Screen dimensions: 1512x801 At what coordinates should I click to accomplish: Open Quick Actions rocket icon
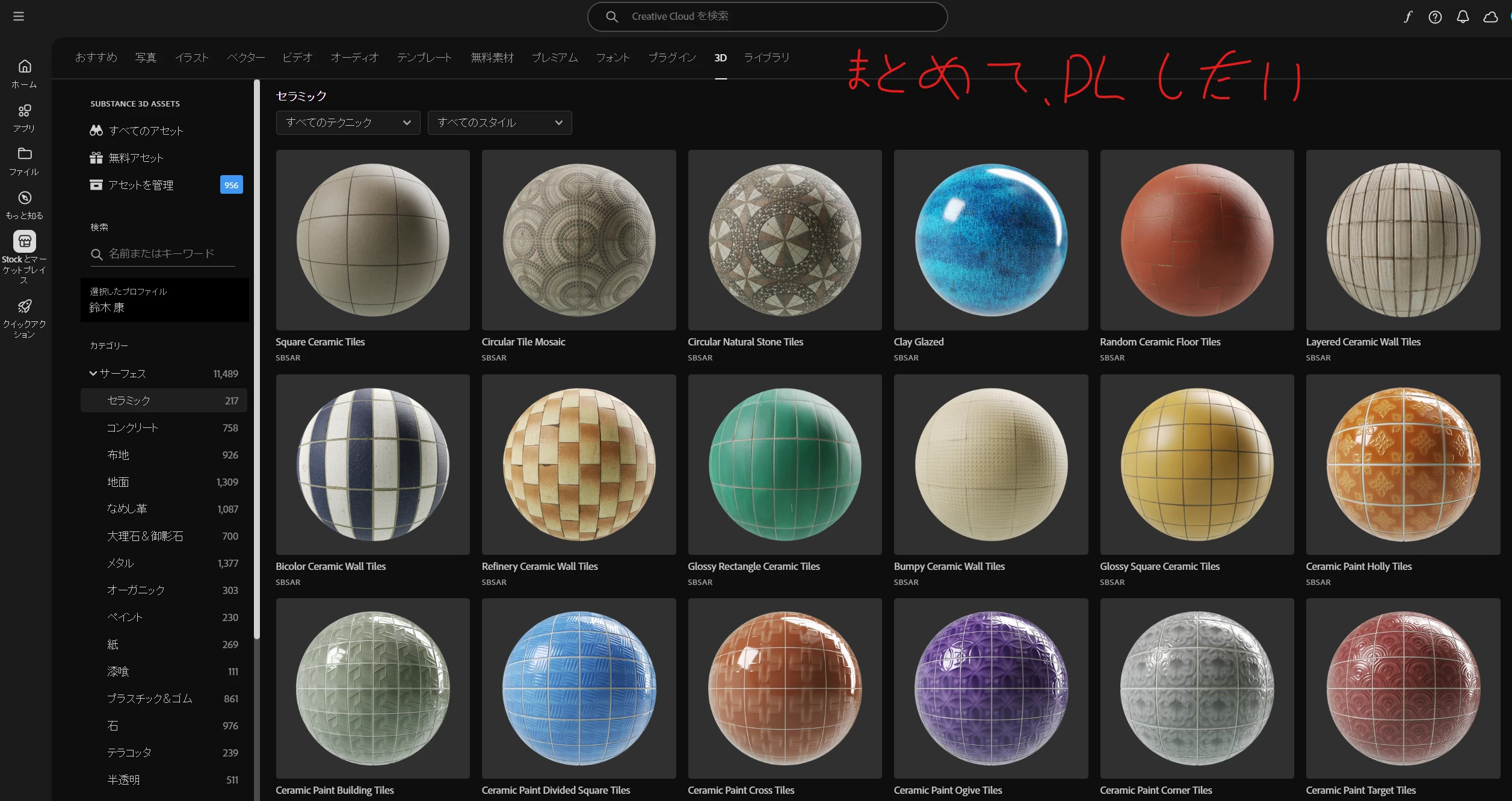[25, 306]
